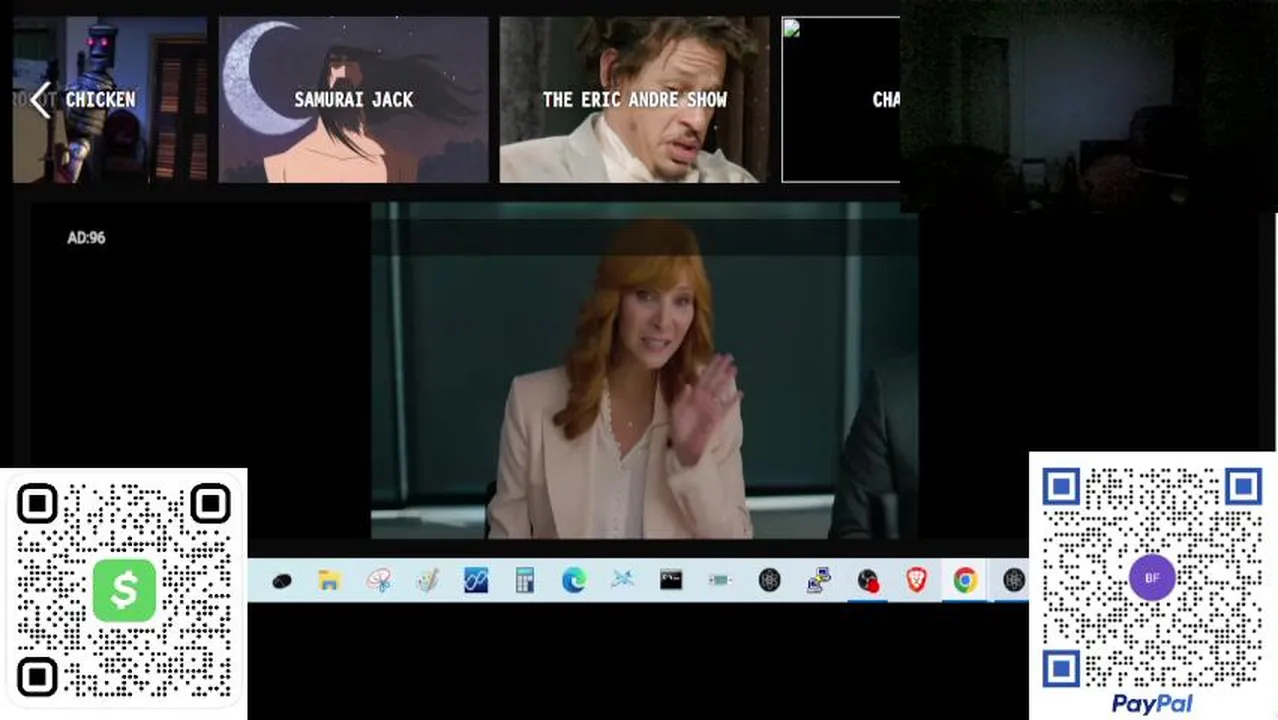Click the atom icon right of Chrome

coord(1014,580)
